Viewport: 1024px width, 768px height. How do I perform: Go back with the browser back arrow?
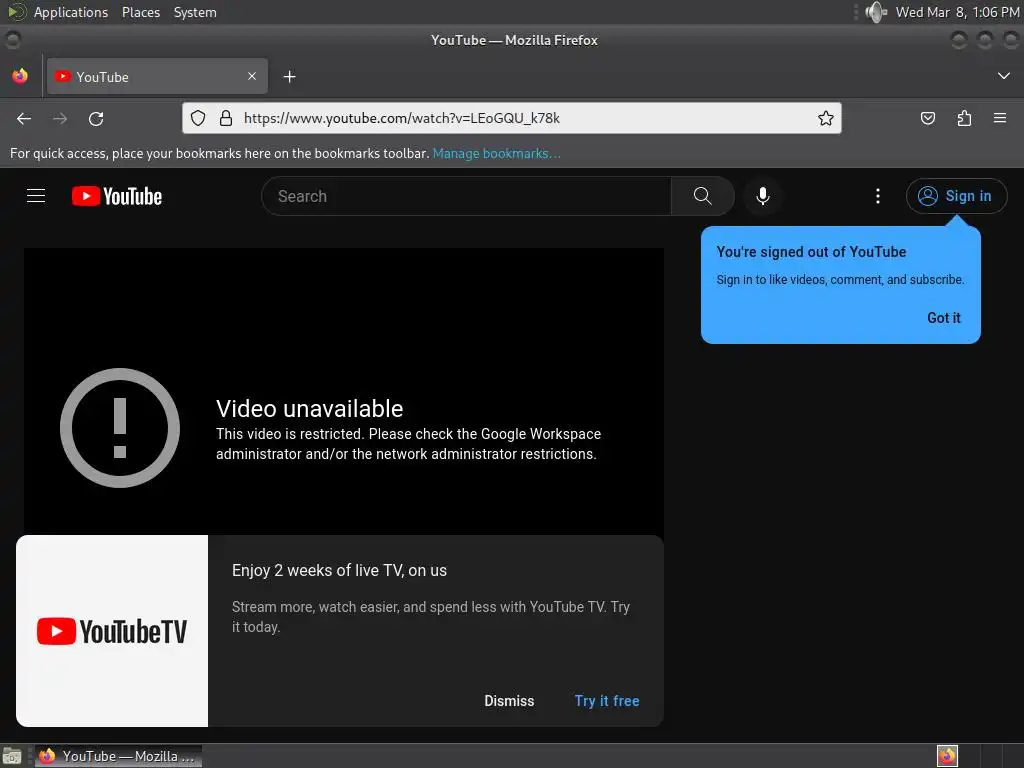[x=24, y=119]
